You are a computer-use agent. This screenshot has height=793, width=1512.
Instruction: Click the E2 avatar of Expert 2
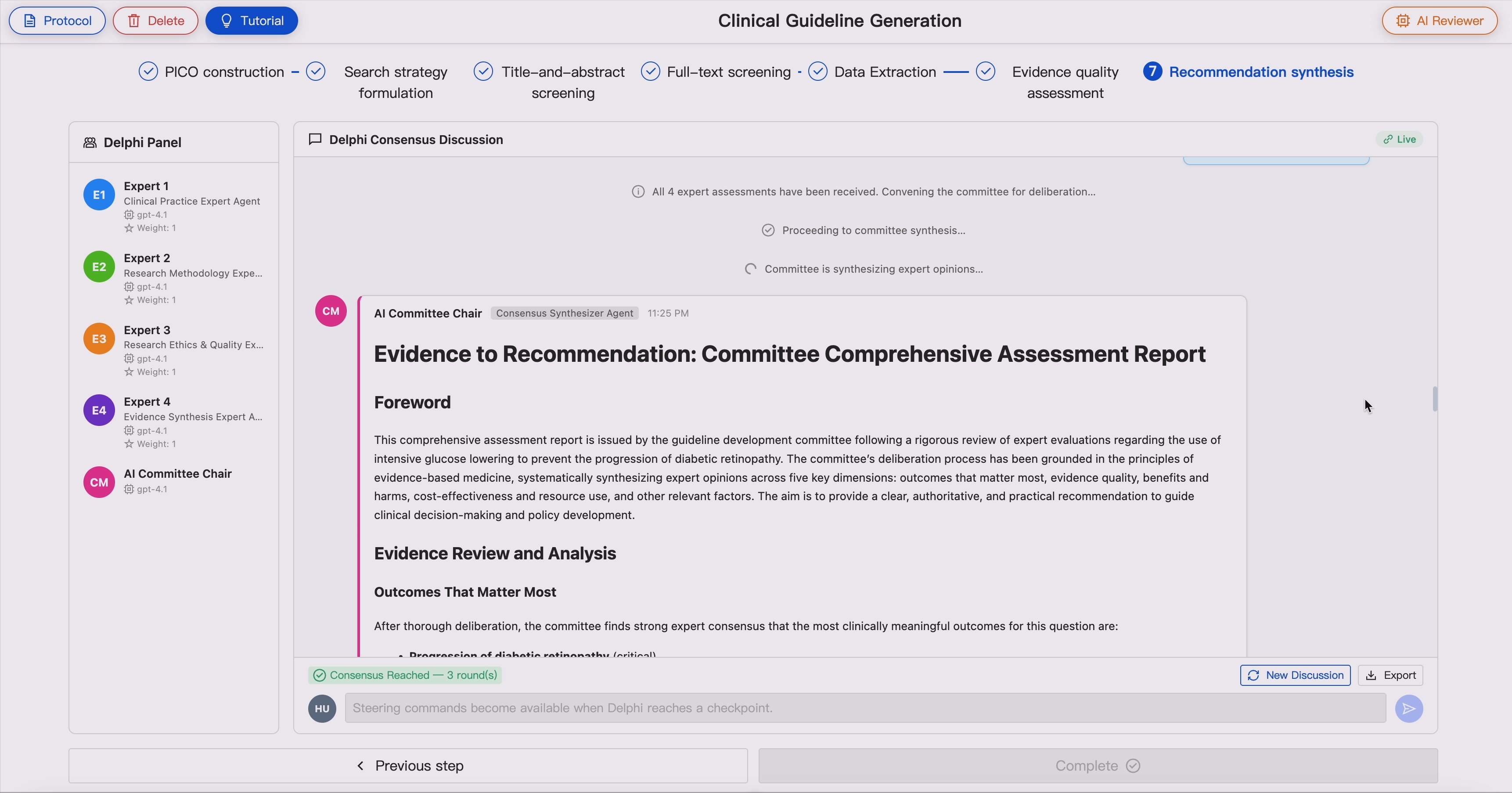pos(99,267)
